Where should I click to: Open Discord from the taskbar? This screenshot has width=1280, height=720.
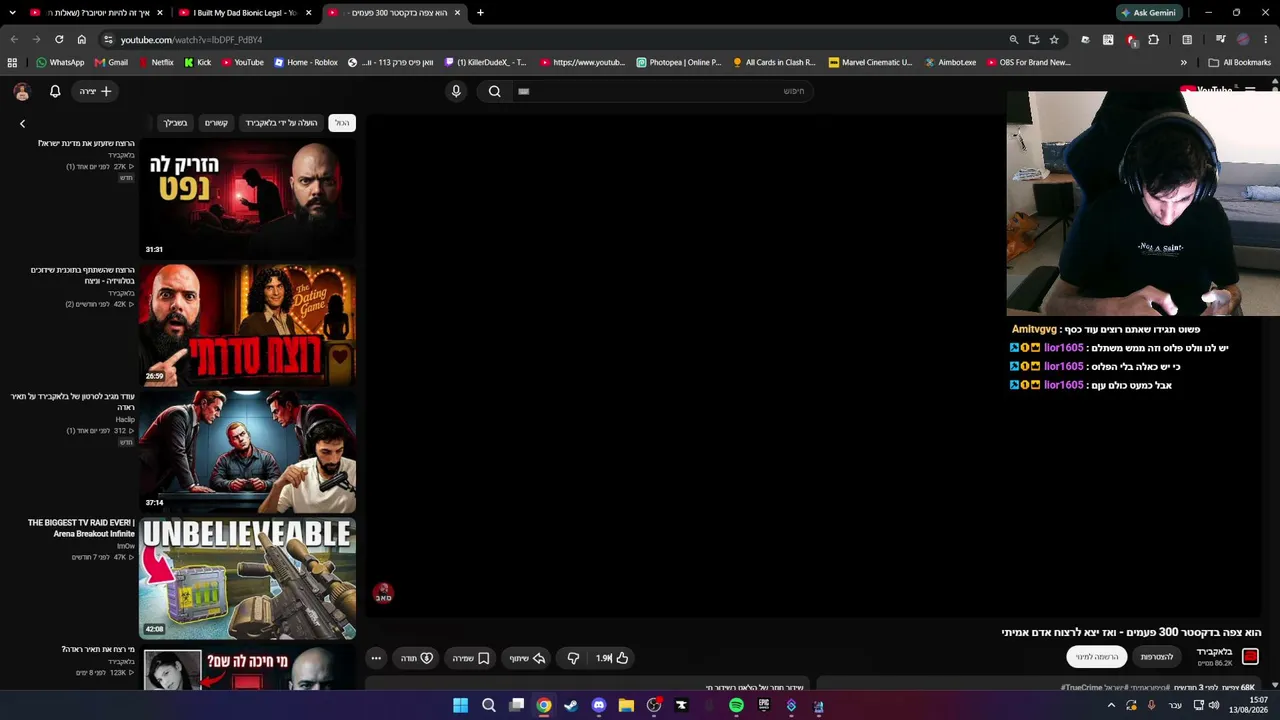coord(599,705)
